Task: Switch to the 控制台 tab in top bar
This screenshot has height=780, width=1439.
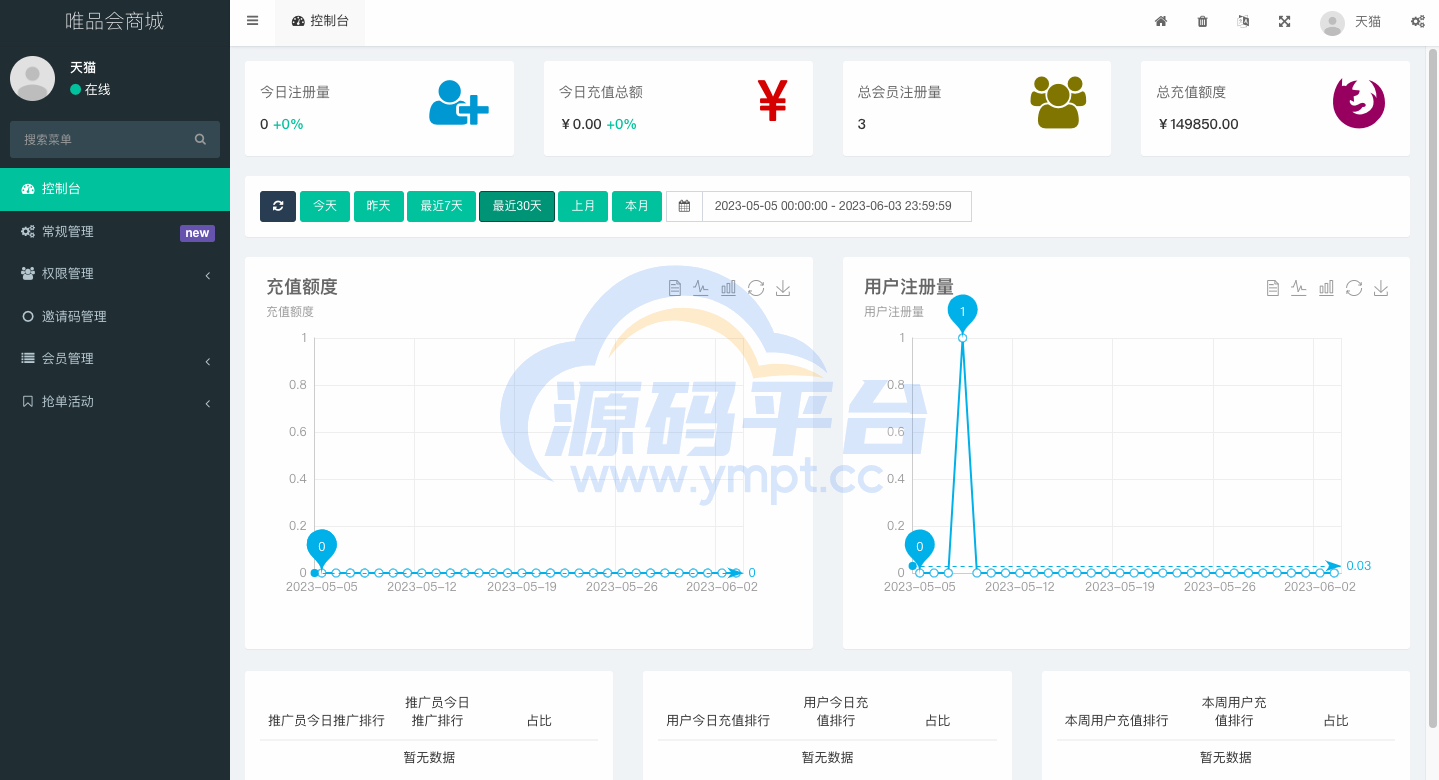Action: (320, 21)
